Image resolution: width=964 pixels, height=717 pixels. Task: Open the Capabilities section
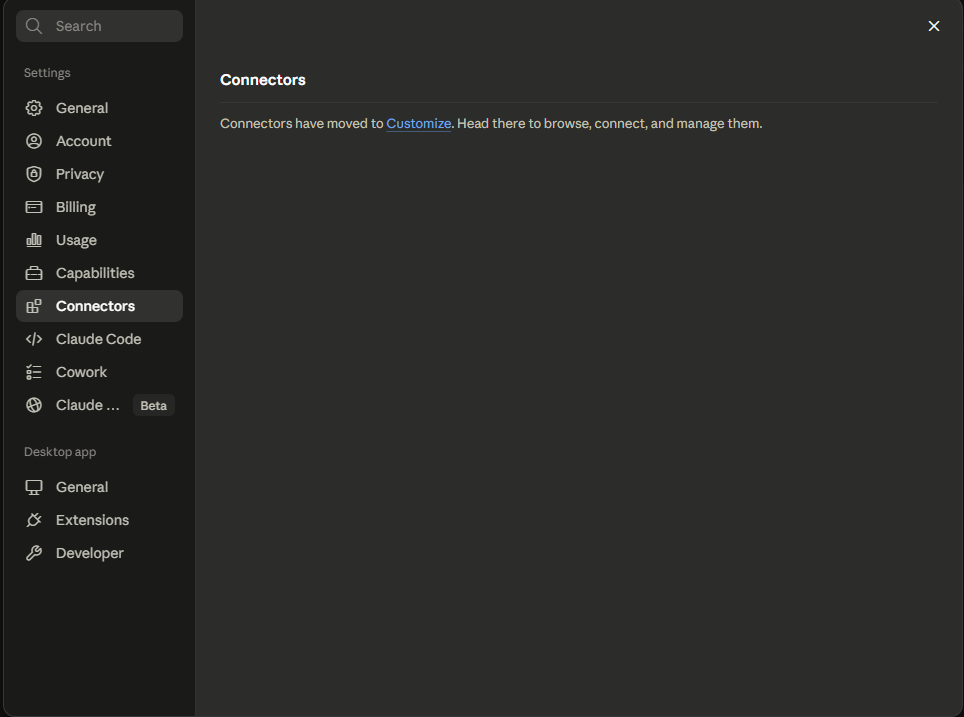tap(99, 273)
